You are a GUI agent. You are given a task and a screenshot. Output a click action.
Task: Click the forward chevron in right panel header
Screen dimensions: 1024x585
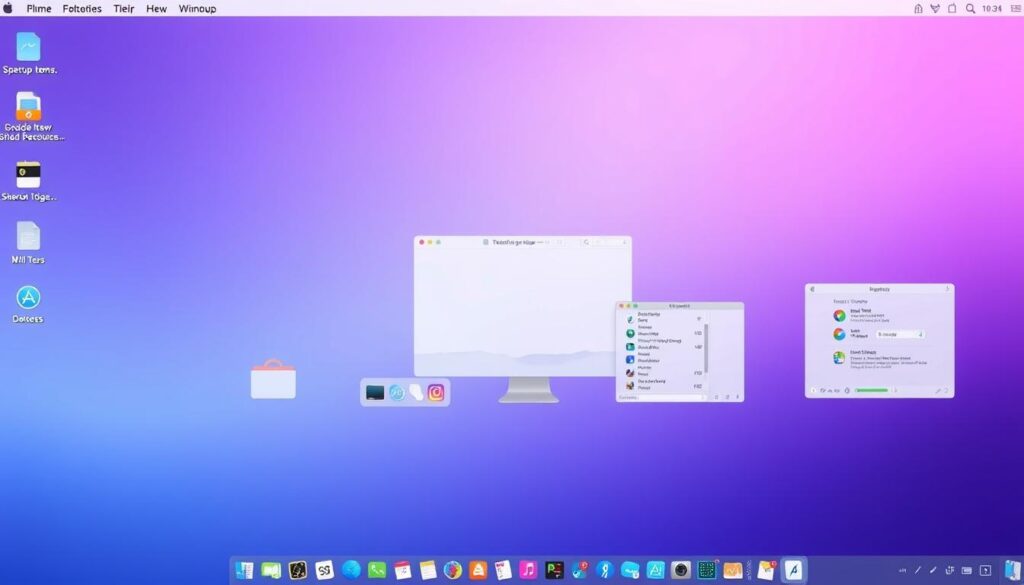click(x=946, y=289)
